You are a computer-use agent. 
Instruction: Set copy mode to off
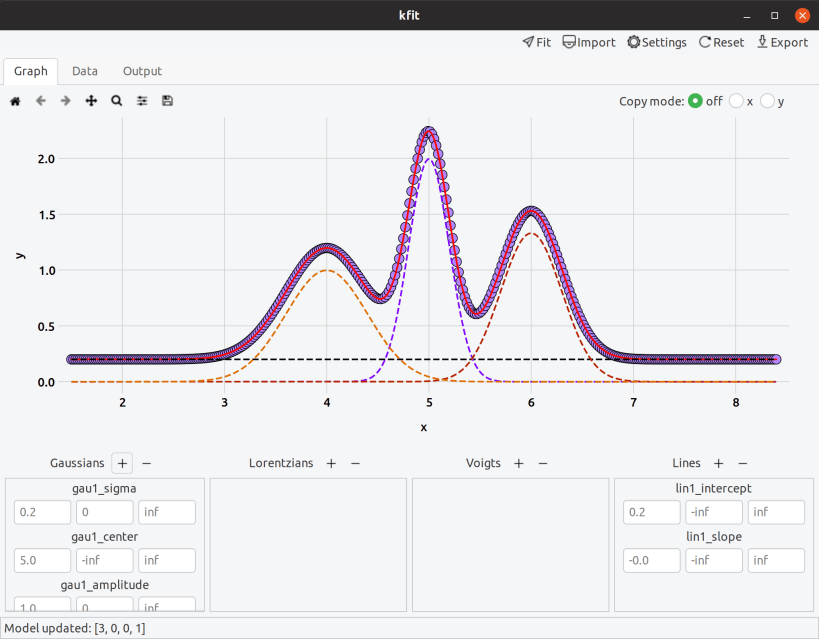[x=695, y=101]
